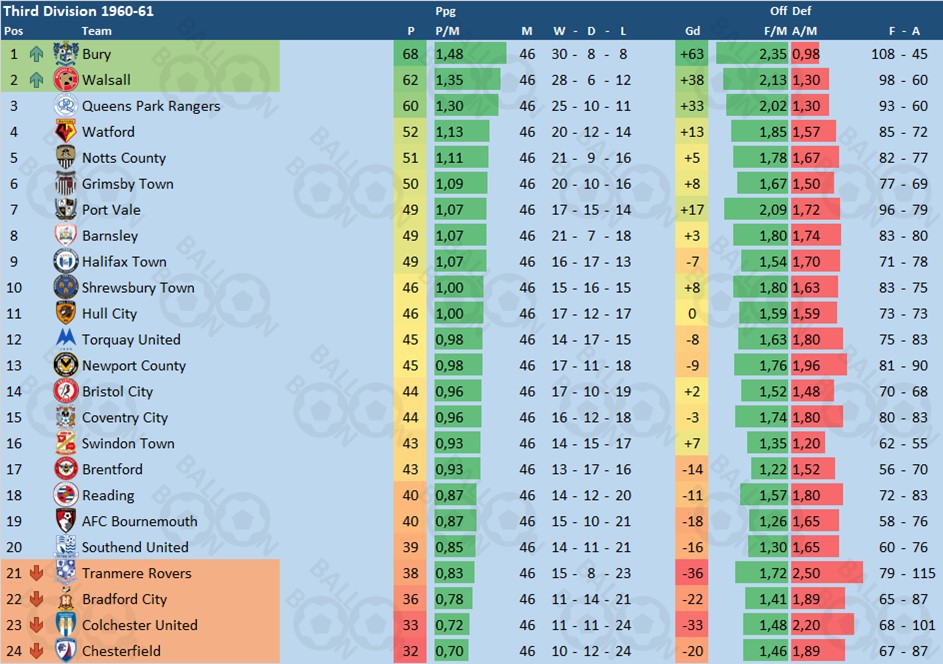Viewport: 943px width, 664px height.
Task: Click the Newport County club badge
Action: tap(66, 365)
